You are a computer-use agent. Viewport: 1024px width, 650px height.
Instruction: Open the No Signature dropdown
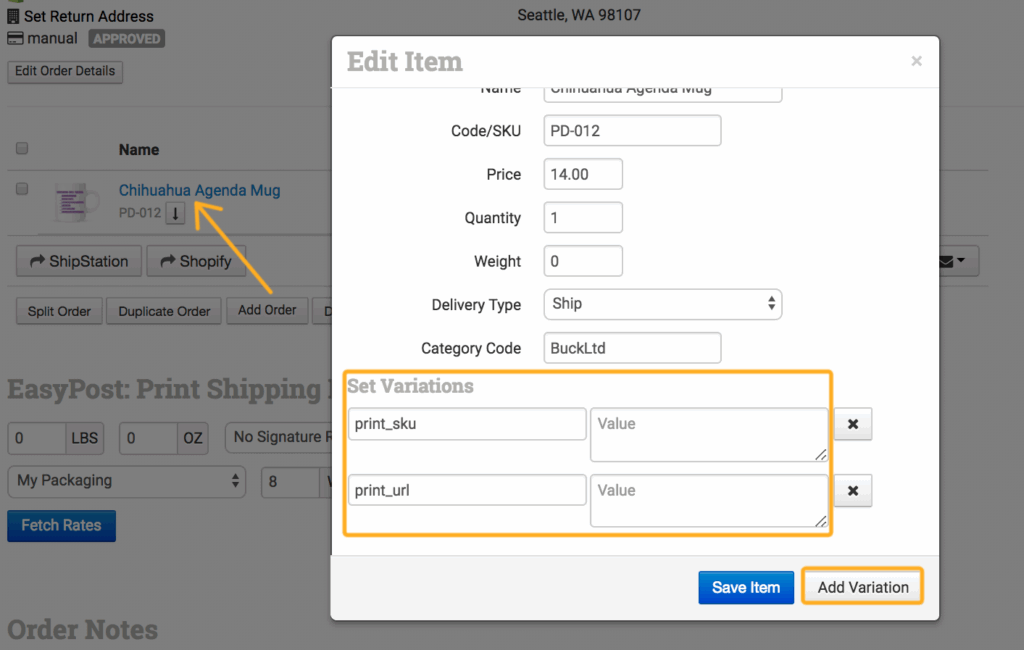277,436
